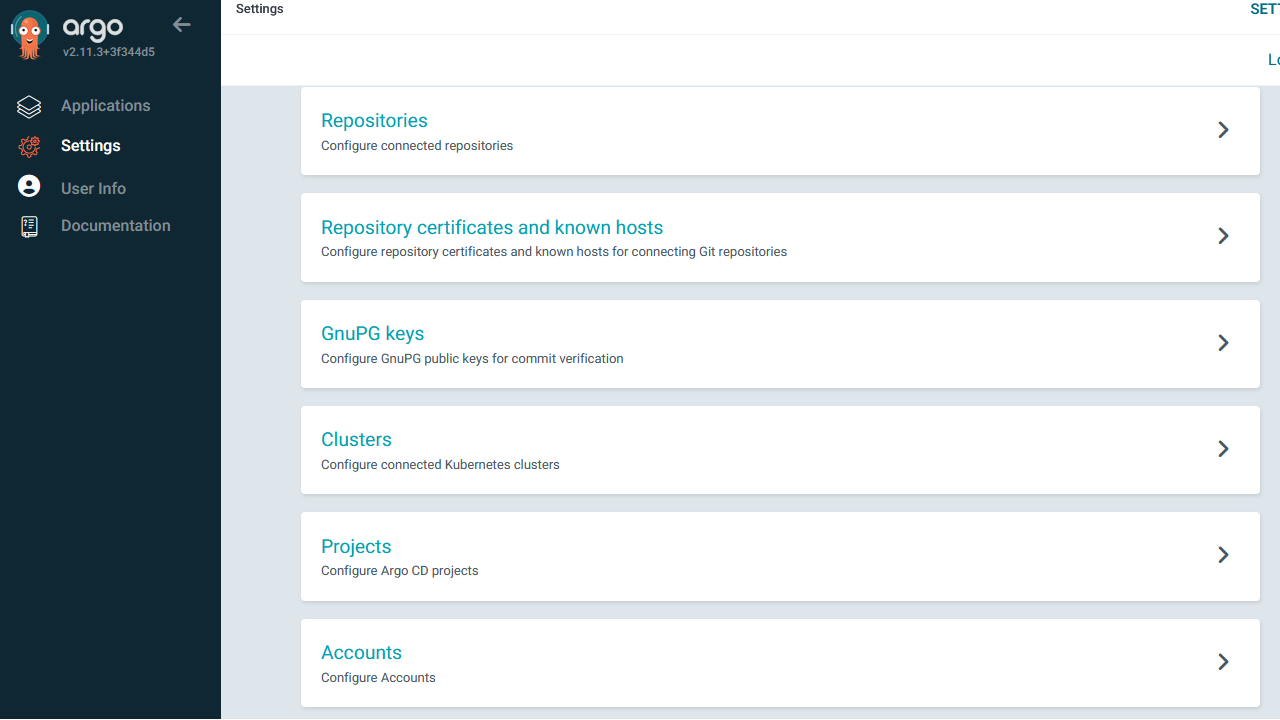The width and height of the screenshot is (1280, 720).
Task: Click the Settings breadcrumb in the top bar
Action: 259,9
